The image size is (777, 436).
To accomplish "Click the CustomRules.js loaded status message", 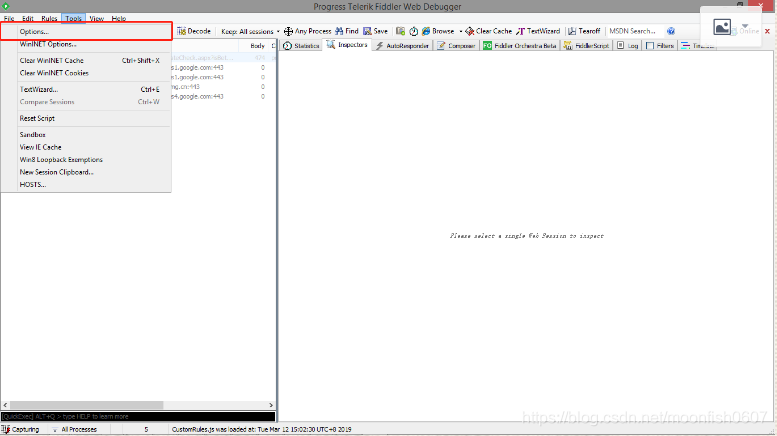I will pos(261,430).
